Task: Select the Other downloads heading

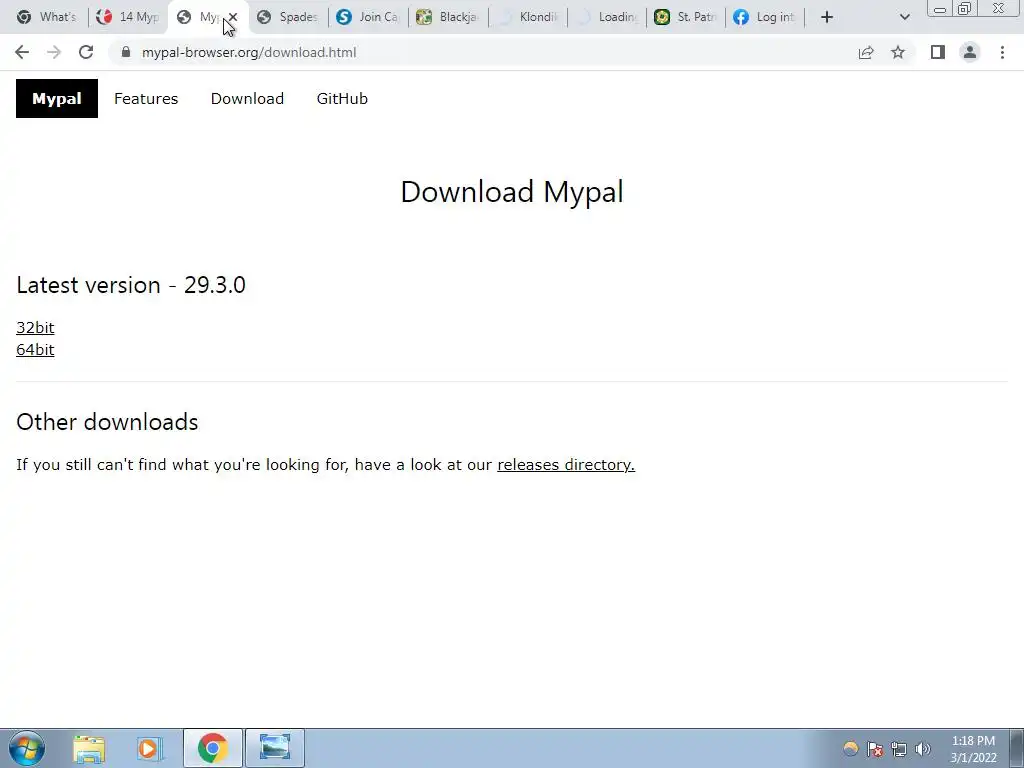Action: click(x=107, y=422)
